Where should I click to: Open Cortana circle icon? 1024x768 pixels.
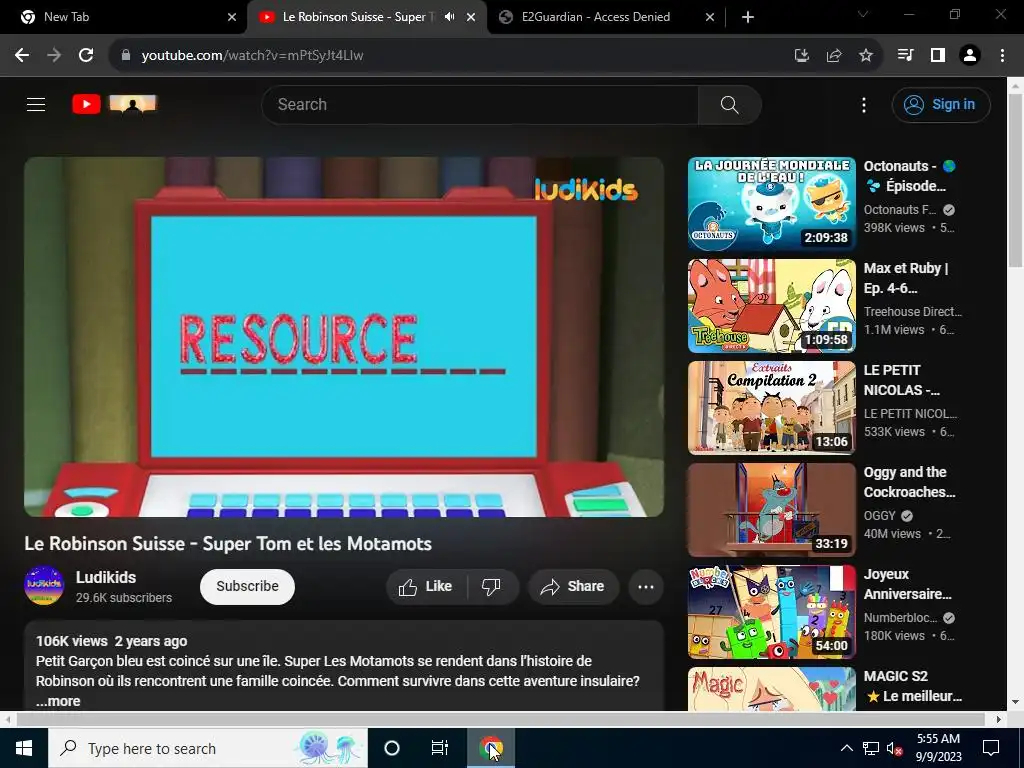tap(392, 748)
